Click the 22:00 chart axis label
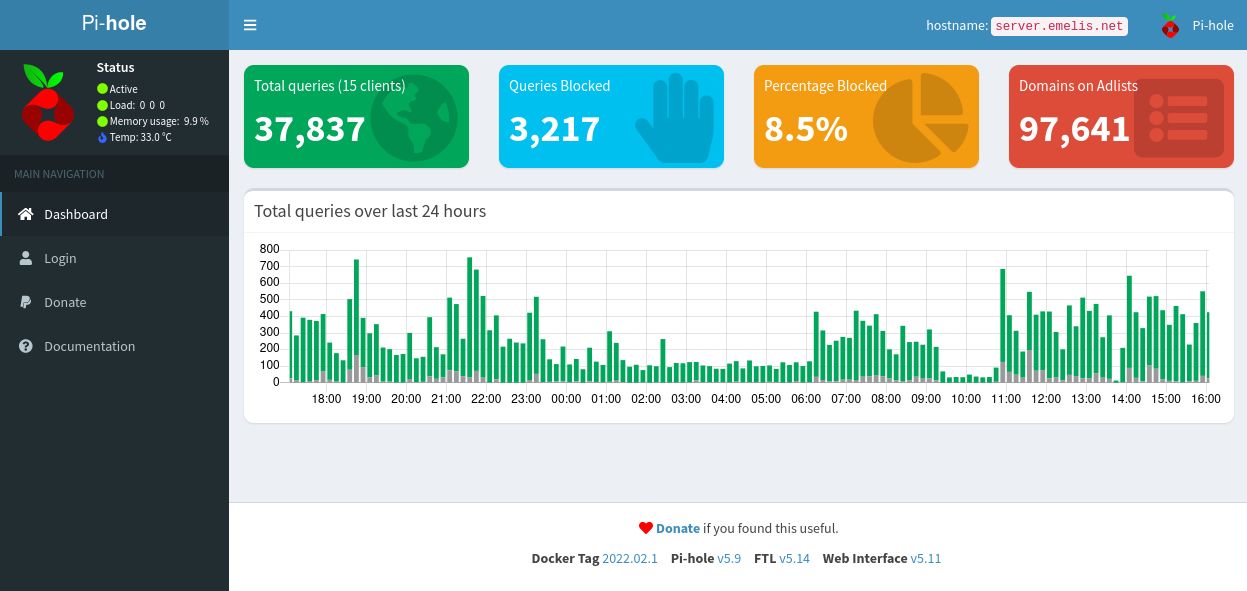 pos(486,398)
